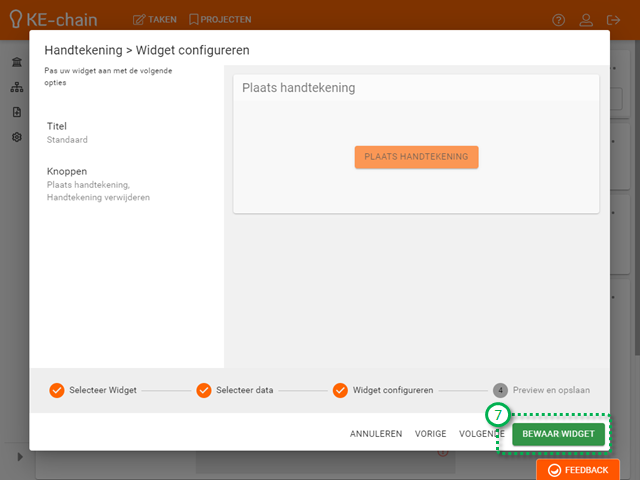
Task: Click the add document sidebar icon
Action: [x=16, y=112]
